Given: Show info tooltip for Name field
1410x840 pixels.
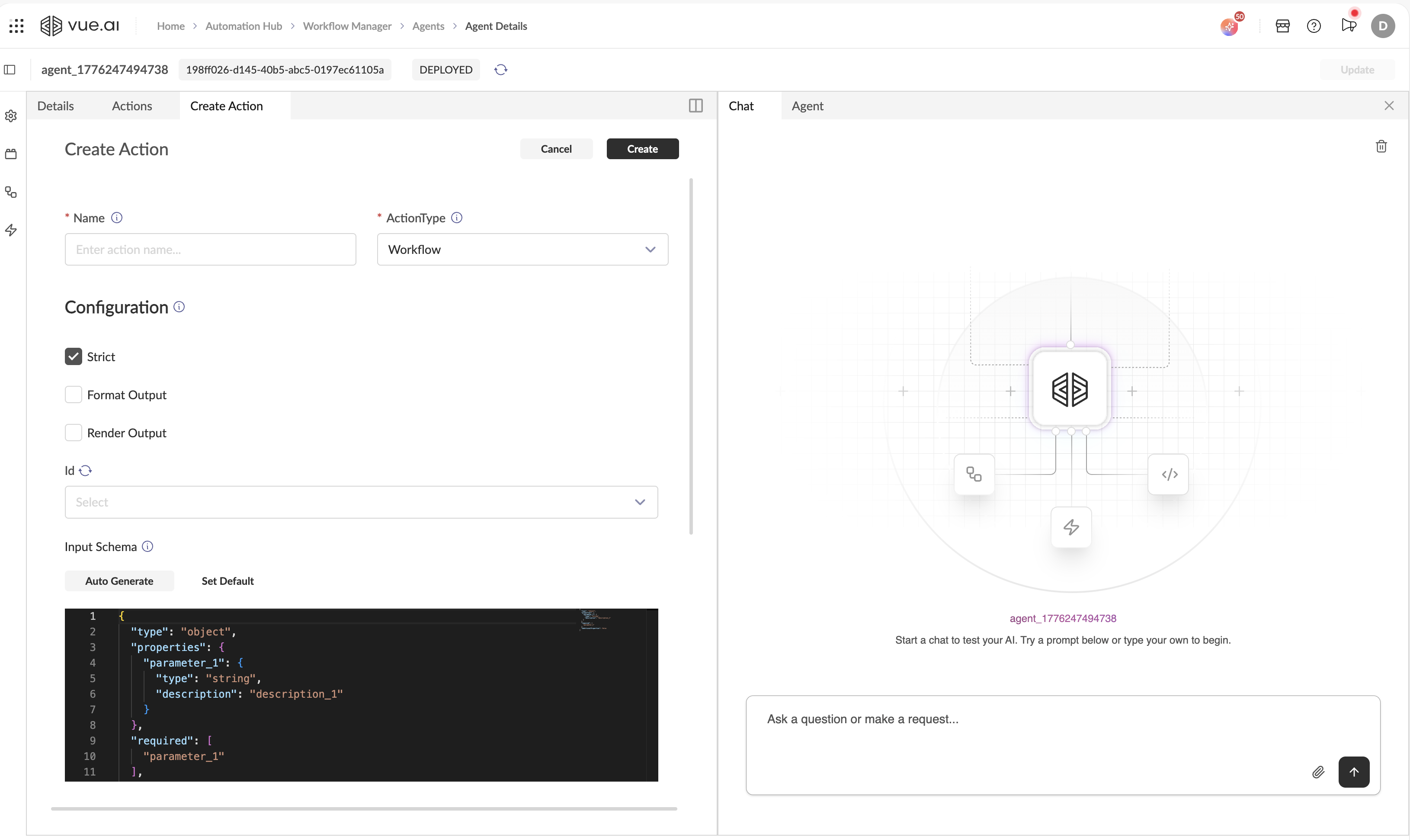Looking at the screenshot, I should [x=116, y=218].
